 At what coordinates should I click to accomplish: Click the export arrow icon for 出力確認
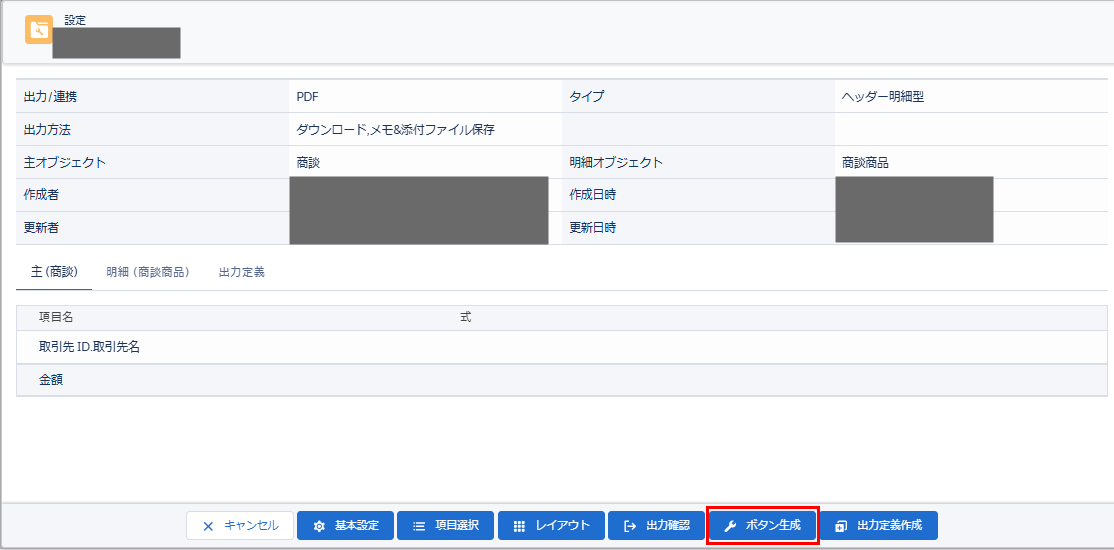click(630, 526)
